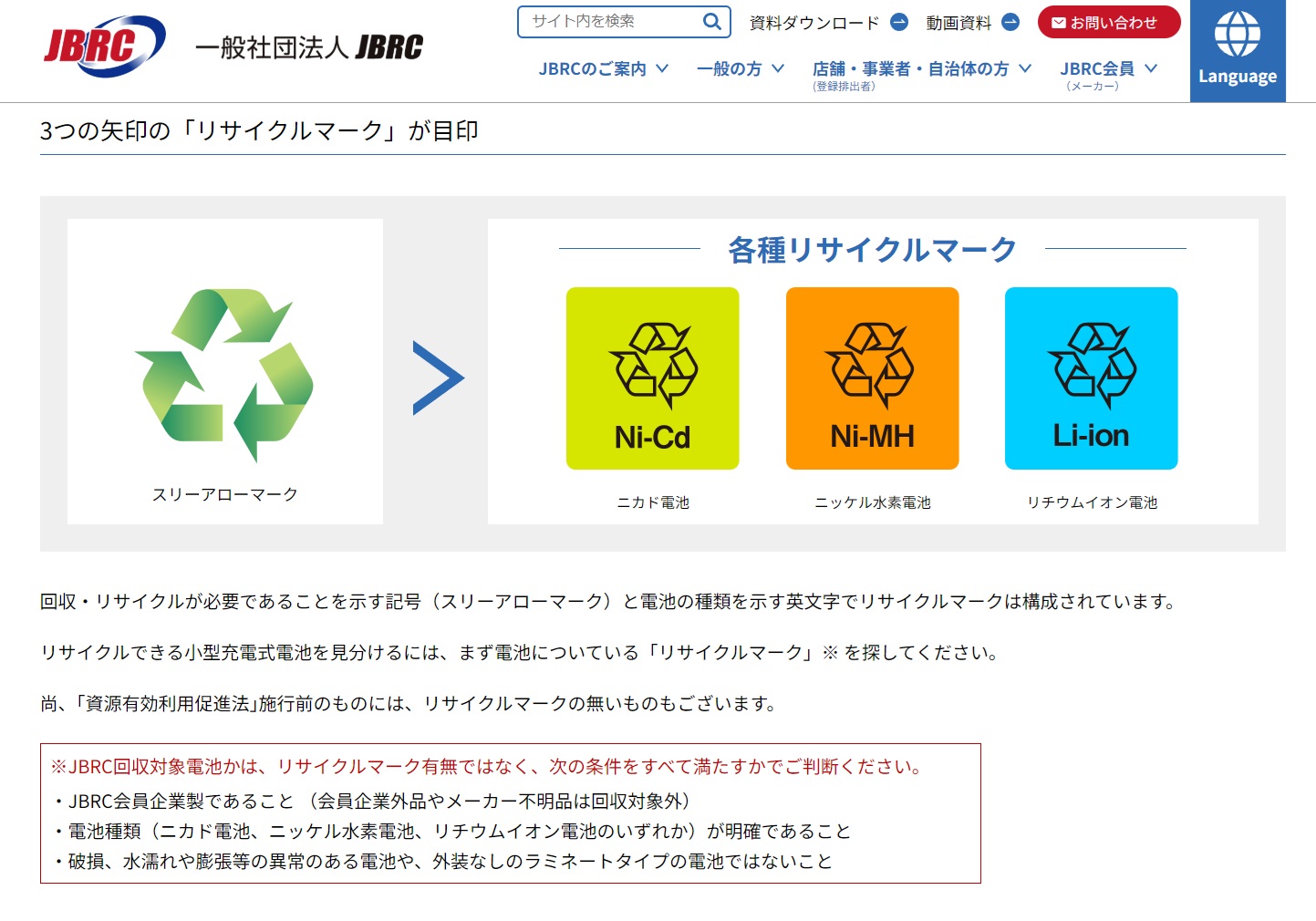
Task: Click the 各種リサイクルマーク heading
Action: [872, 249]
